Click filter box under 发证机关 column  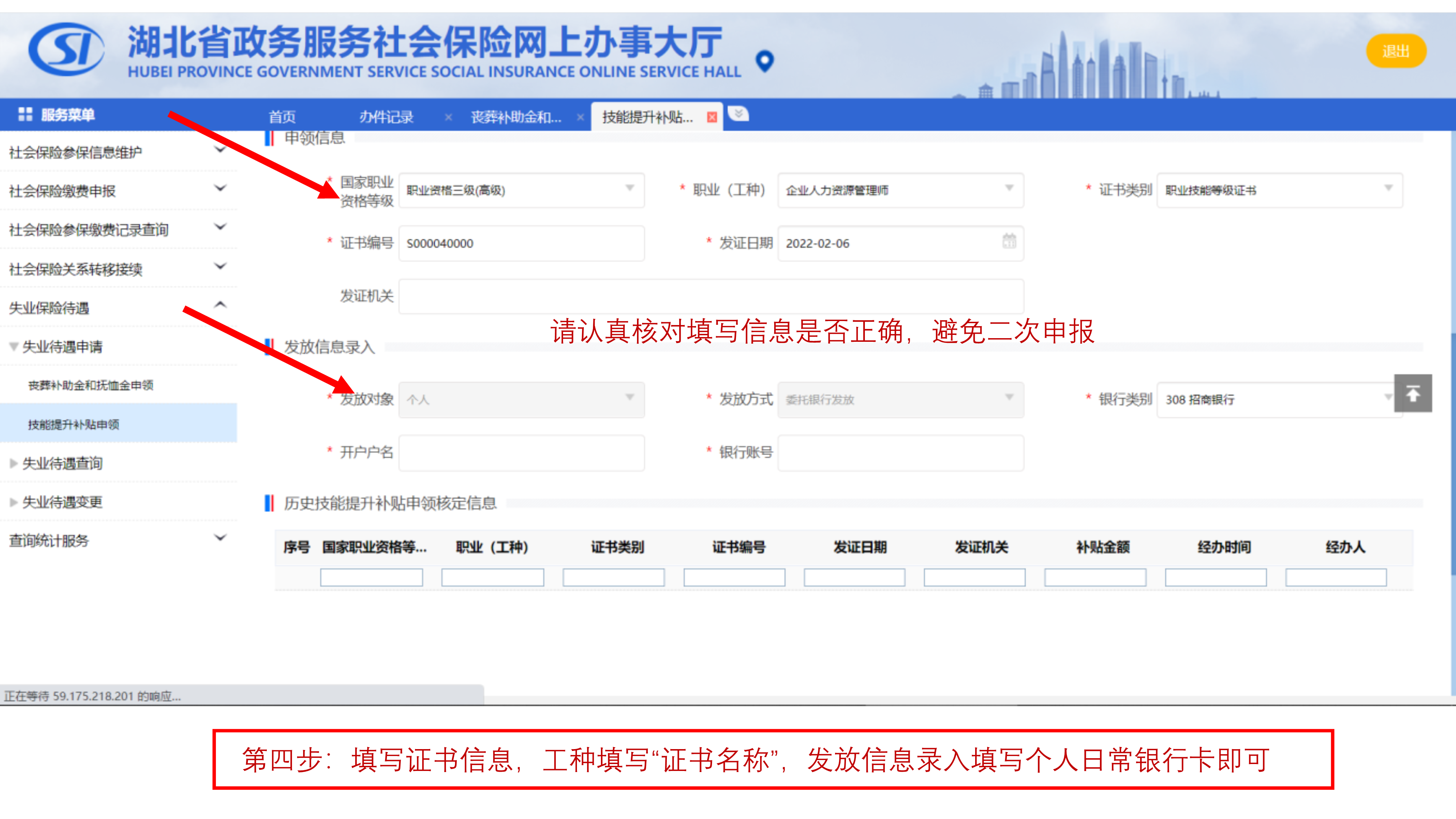974,578
